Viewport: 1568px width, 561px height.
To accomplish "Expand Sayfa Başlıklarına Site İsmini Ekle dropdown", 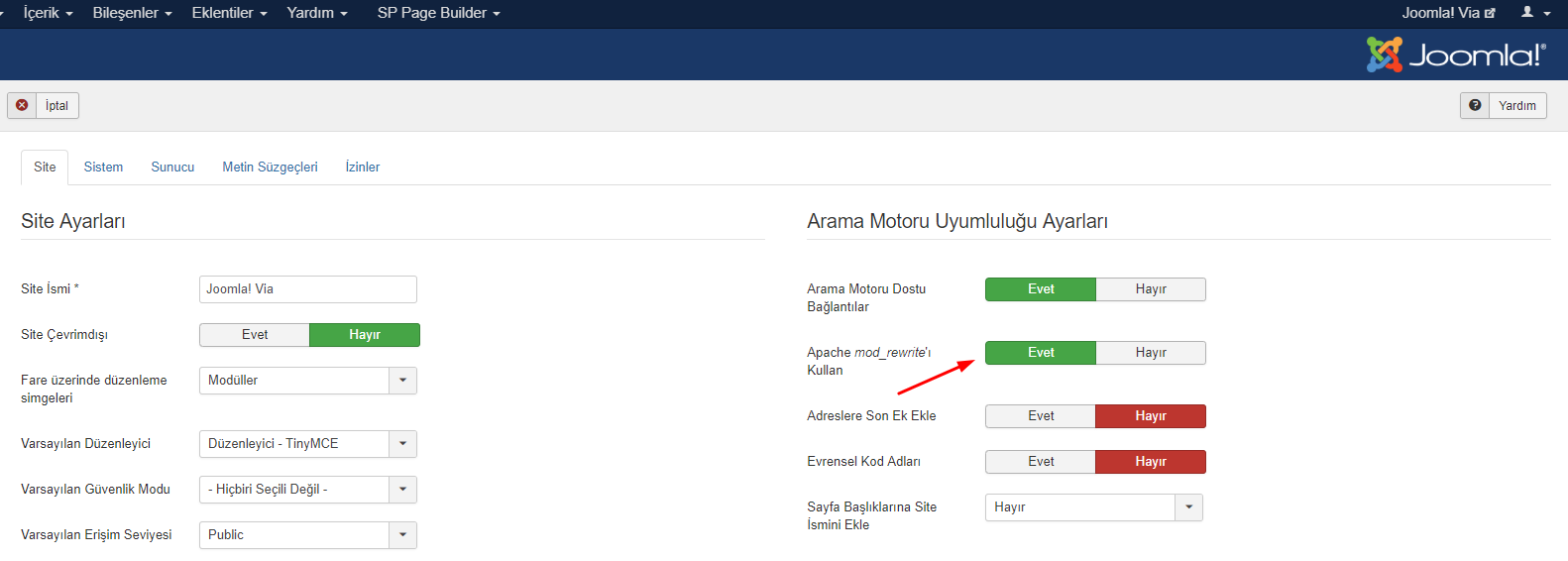I will click(x=1188, y=507).
